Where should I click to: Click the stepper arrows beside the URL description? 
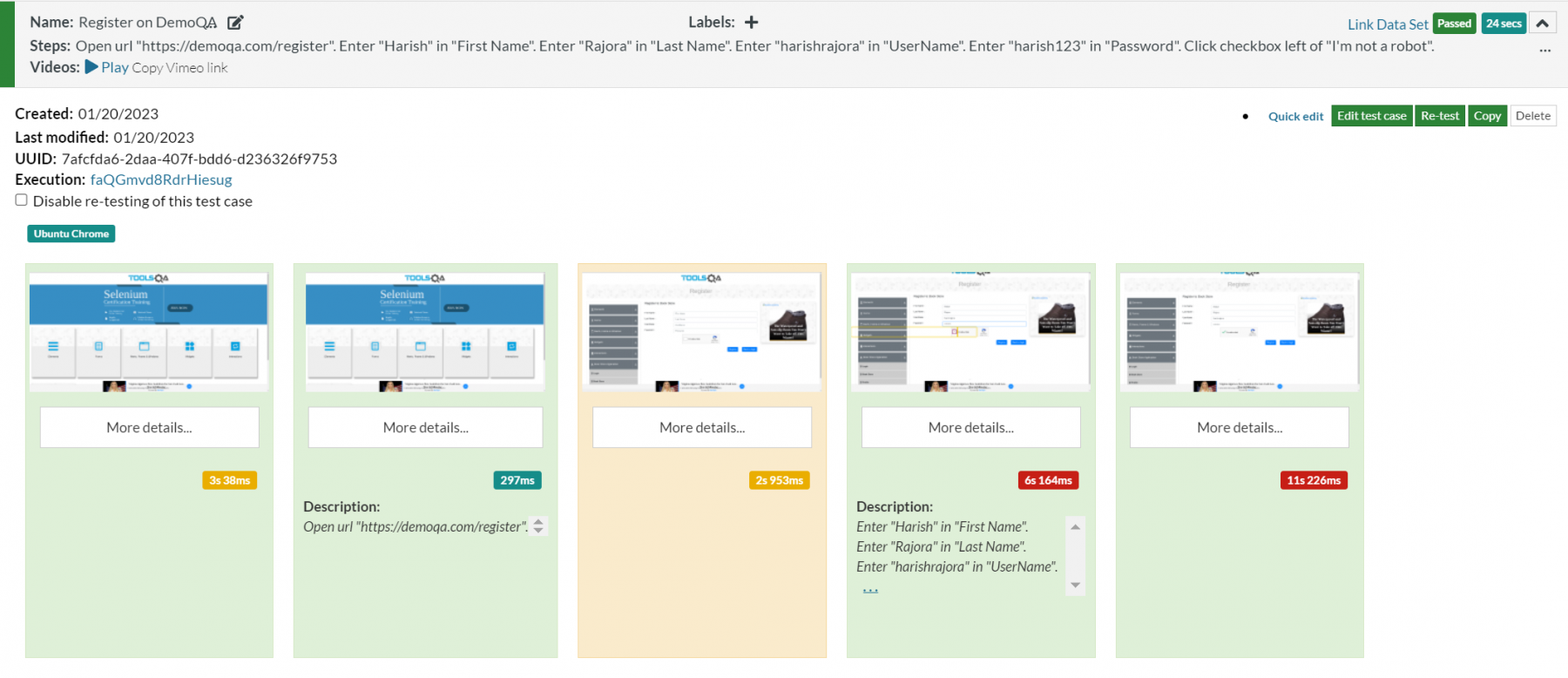[x=538, y=526]
